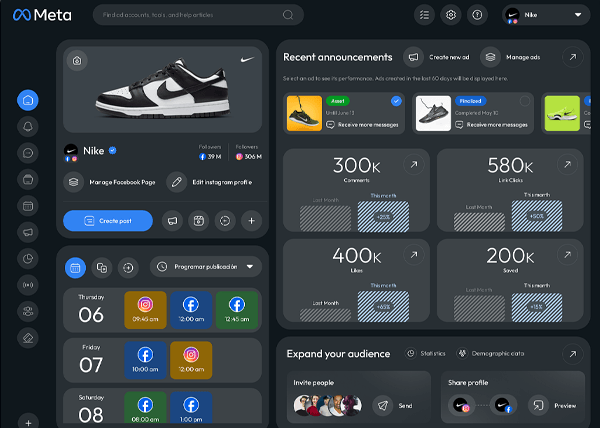
Task: Open the yellow sneaker ad thumbnail
Action: pos(304,113)
